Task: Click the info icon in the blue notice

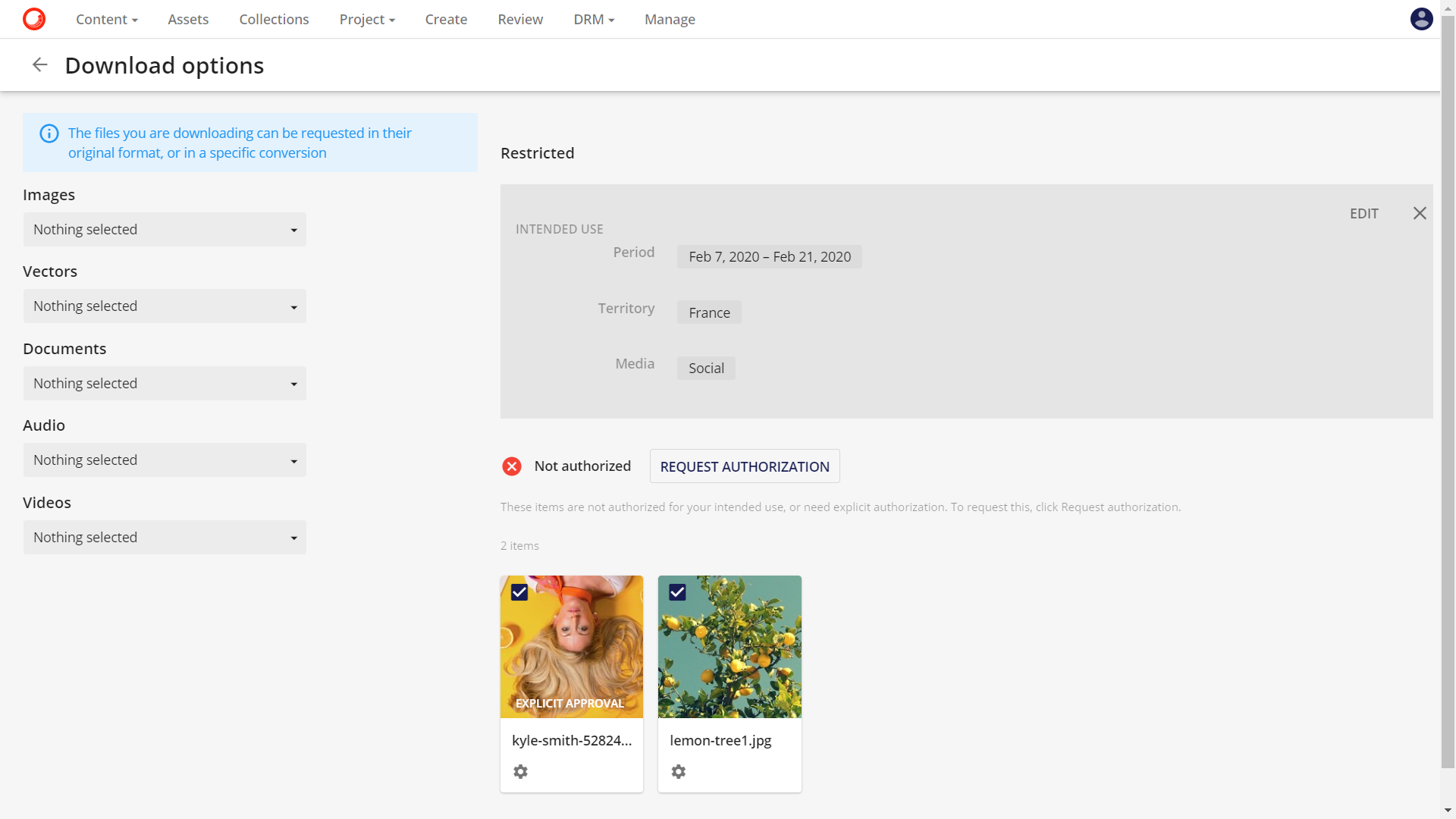Action: click(49, 133)
